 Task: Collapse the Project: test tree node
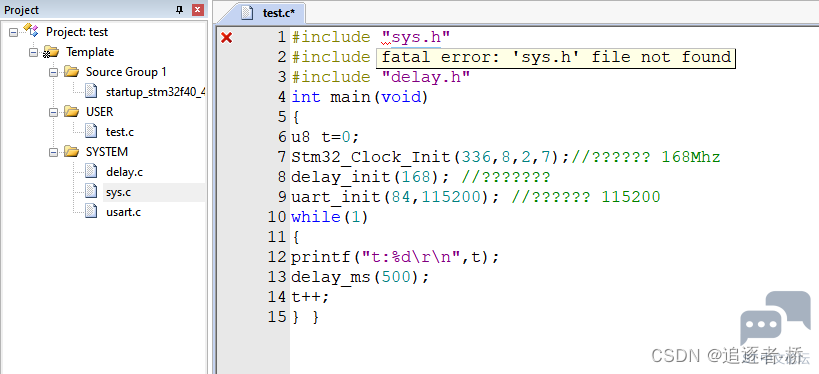(13, 32)
